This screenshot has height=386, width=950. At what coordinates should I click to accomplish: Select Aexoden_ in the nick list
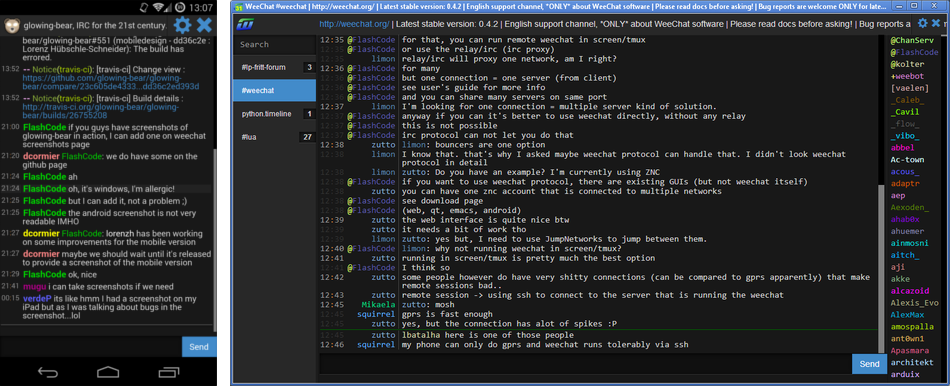[909, 207]
